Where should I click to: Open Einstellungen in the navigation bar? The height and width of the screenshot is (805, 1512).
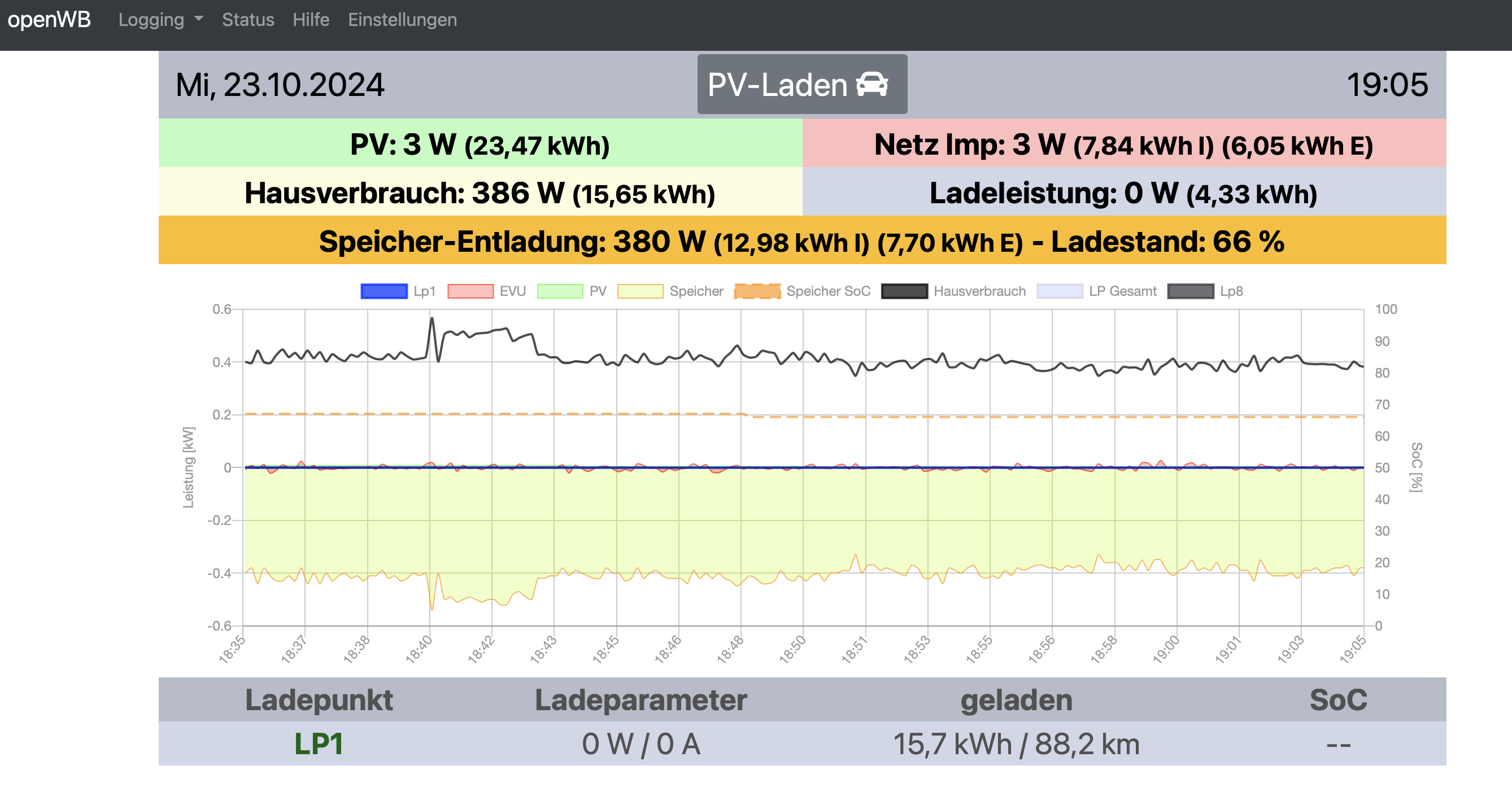tap(402, 20)
